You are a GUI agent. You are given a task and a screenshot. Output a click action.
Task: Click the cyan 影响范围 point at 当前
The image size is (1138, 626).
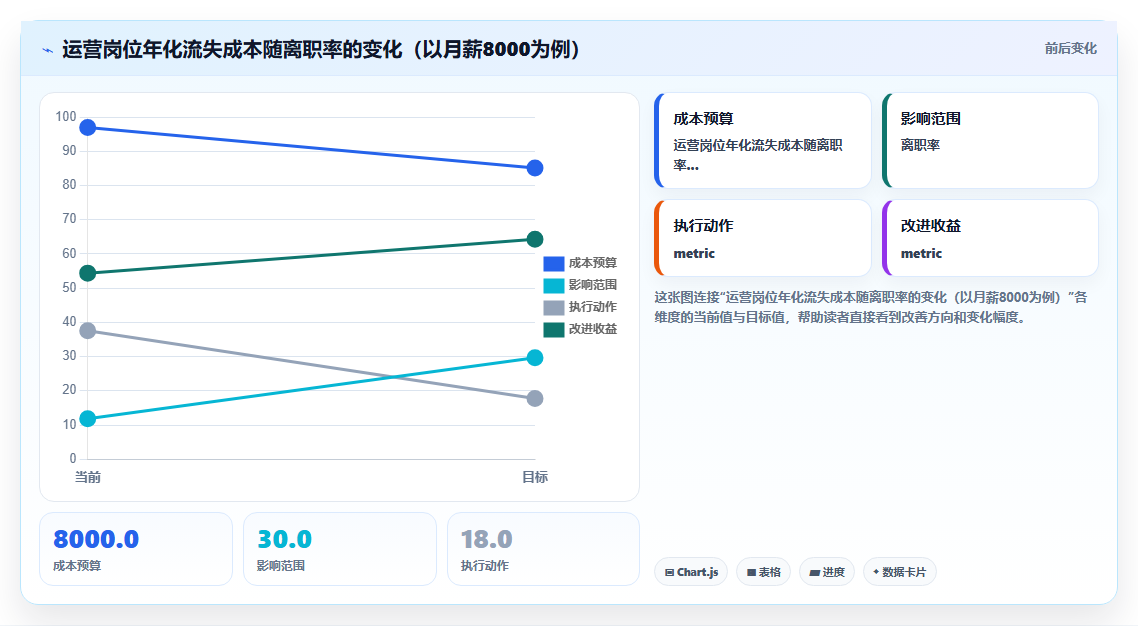click(88, 419)
